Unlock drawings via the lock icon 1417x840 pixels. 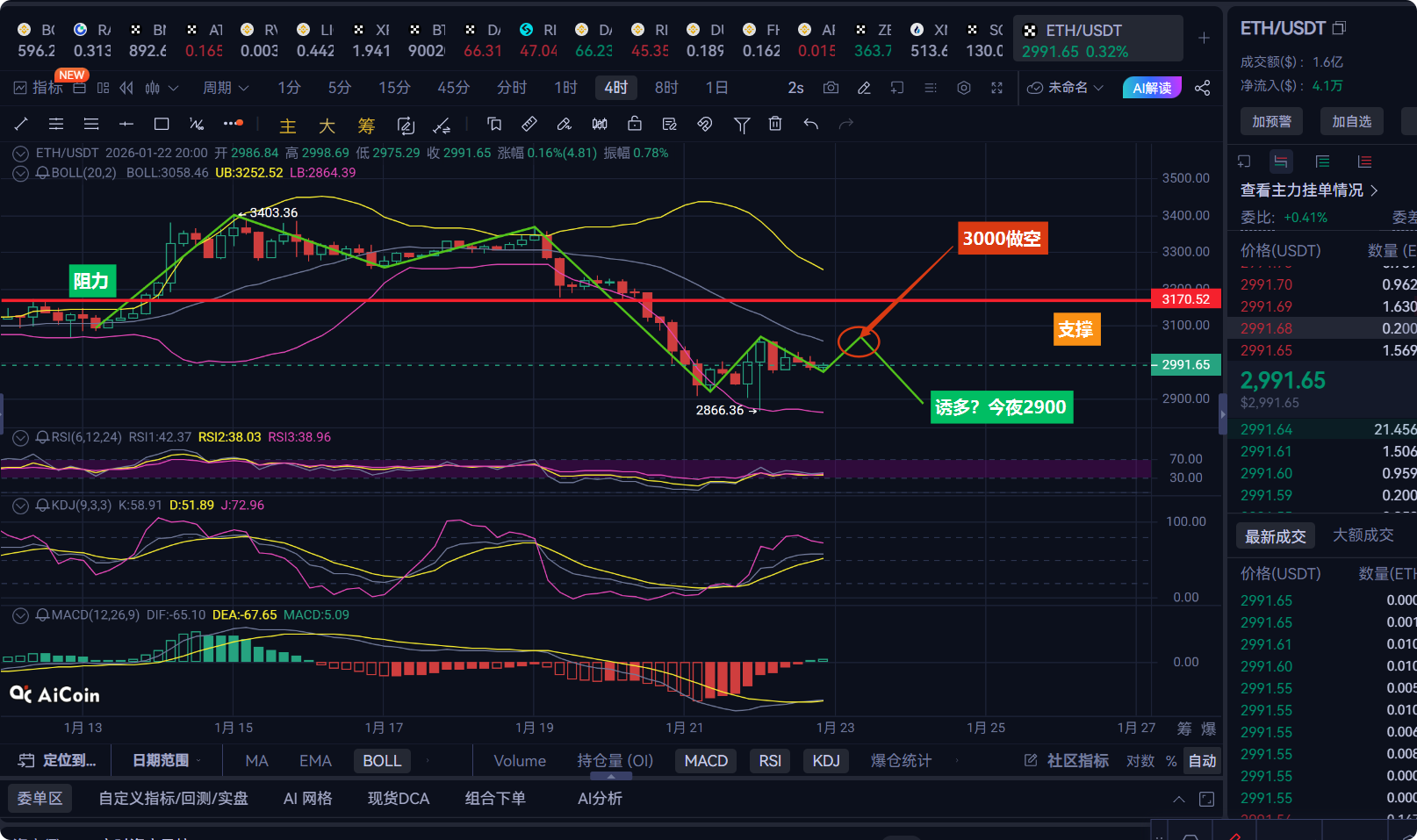[635, 124]
